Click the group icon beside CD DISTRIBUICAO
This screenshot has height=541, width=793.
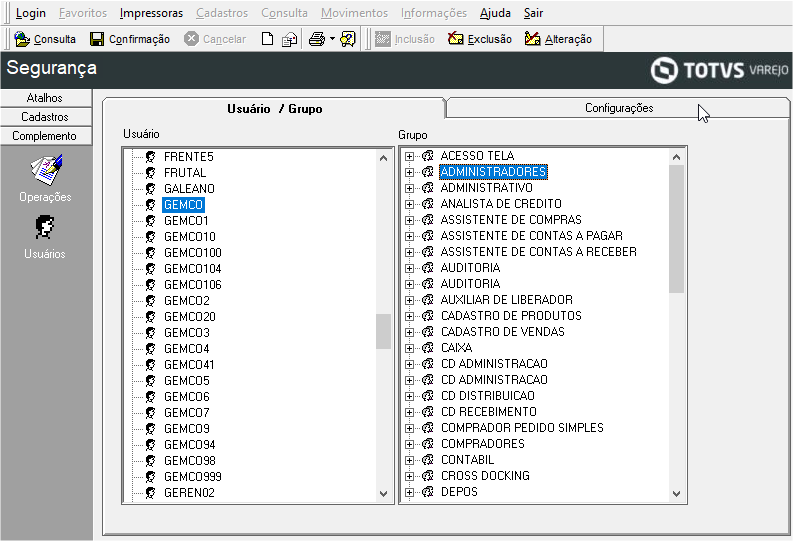(x=428, y=396)
